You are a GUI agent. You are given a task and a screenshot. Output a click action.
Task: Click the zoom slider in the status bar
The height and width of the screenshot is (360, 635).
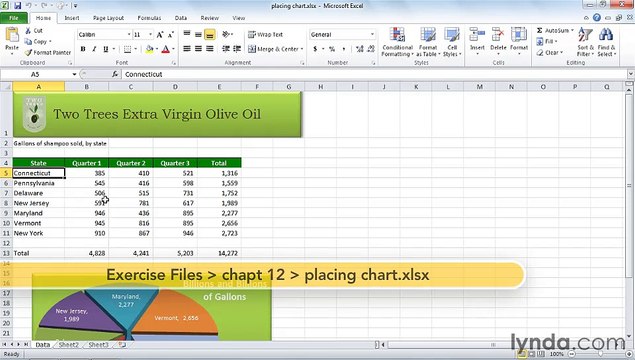[x=600, y=354]
